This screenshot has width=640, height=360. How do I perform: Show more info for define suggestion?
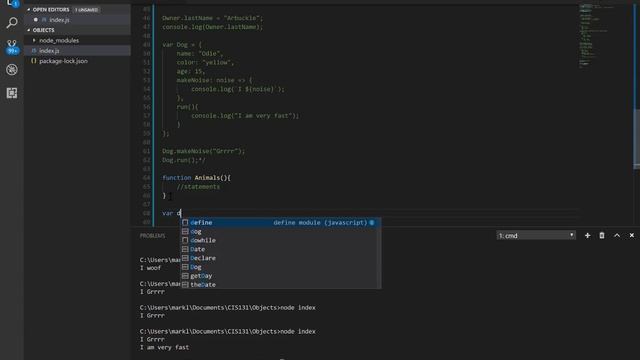click(372, 222)
